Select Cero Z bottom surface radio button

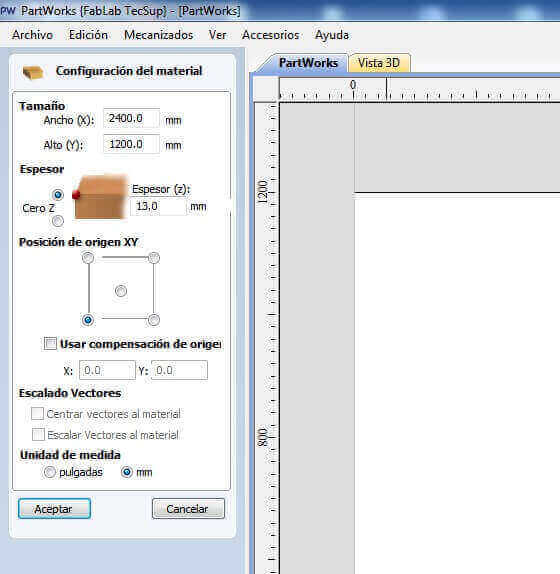click(57, 221)
